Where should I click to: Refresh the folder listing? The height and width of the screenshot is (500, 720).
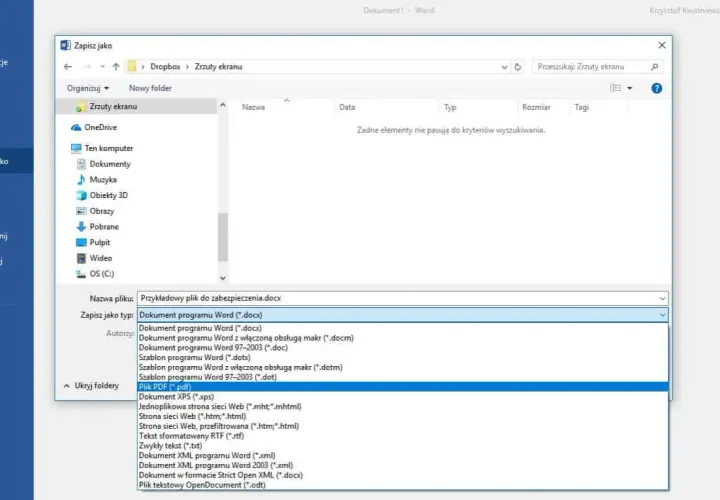click(518, 67)
